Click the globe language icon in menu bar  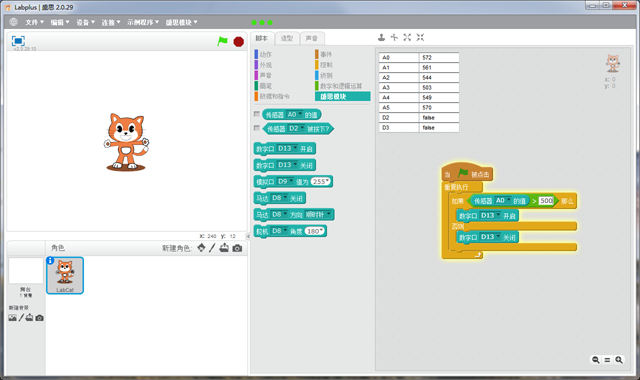(x=13, y=22)
